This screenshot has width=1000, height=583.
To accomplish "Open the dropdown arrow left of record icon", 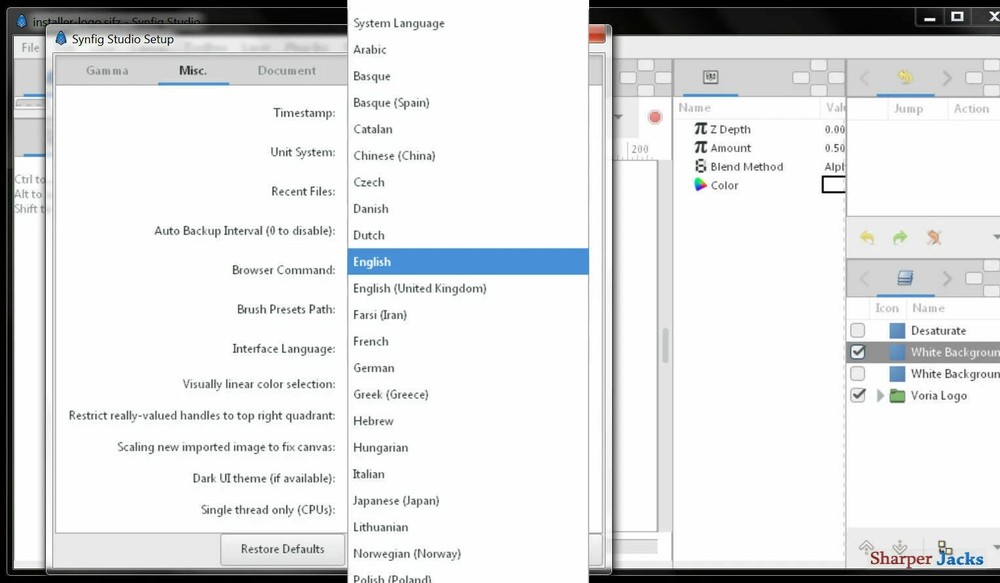I will pyautogui.click(x=618, y=117).
